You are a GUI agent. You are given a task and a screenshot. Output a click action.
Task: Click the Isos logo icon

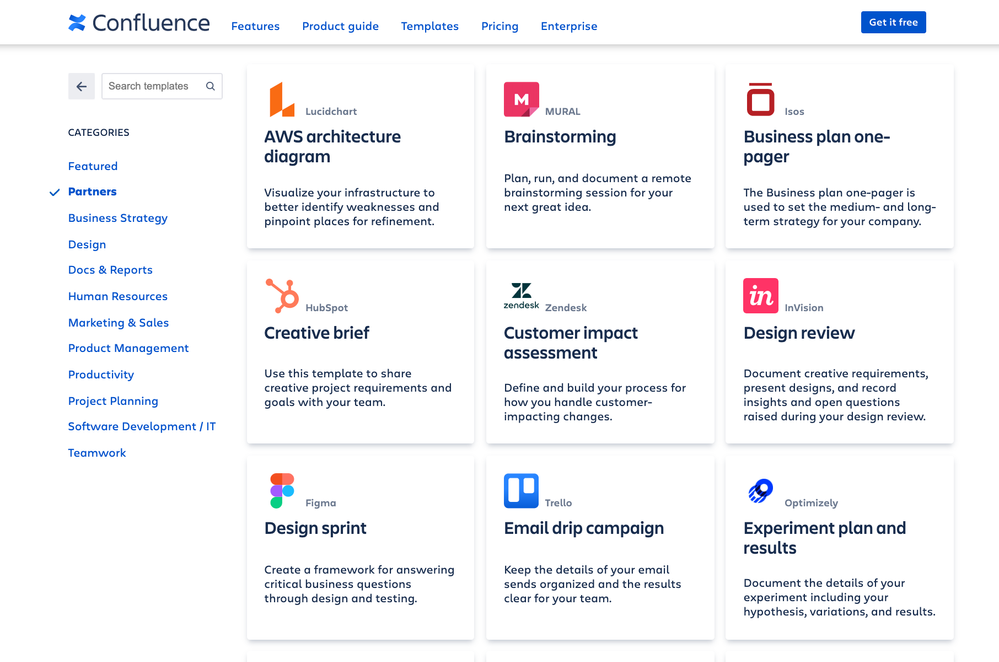760,99
